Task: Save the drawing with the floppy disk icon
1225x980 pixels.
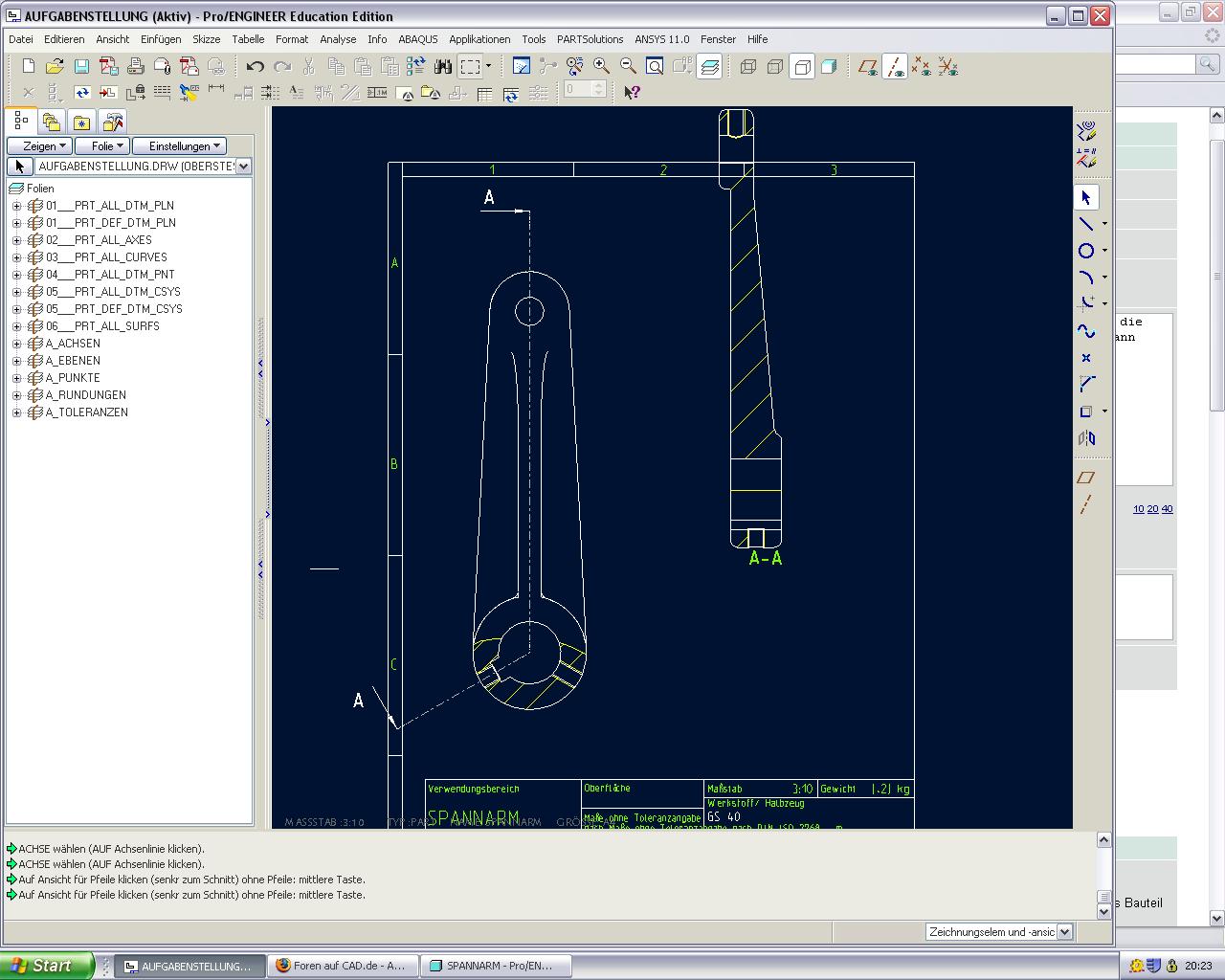Action: (81, 66)
